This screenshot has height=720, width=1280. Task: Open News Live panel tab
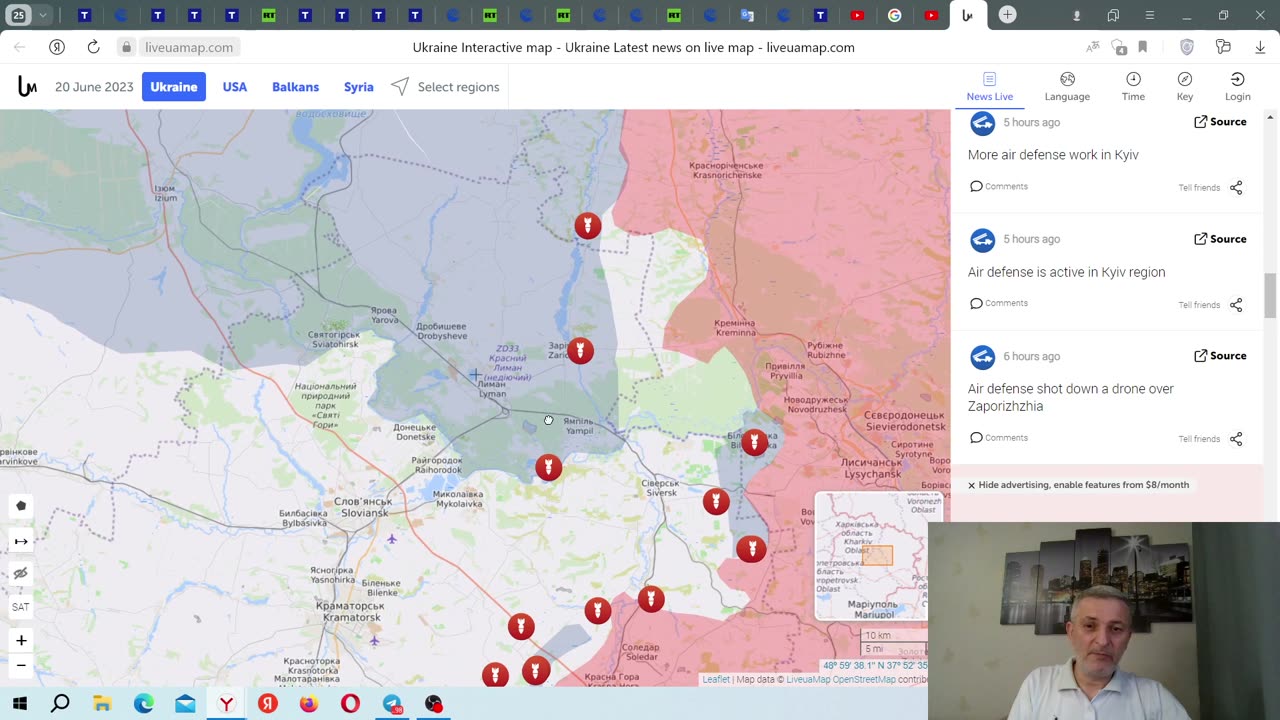989,87
